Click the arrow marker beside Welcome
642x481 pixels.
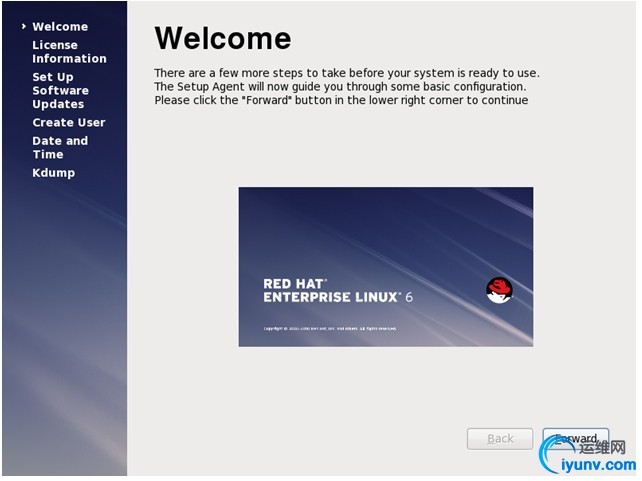pyautogui.click(x=24, y=26)
